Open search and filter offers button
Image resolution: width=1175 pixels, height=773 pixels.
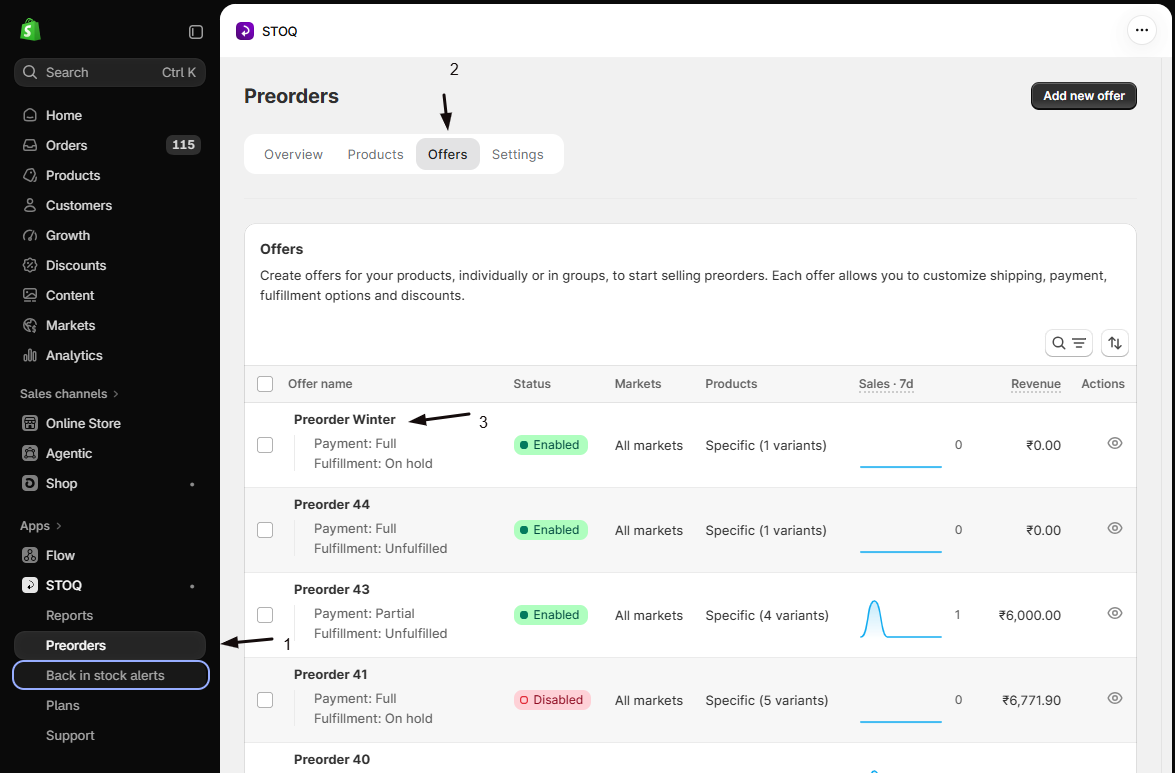tap(1069, 343)
